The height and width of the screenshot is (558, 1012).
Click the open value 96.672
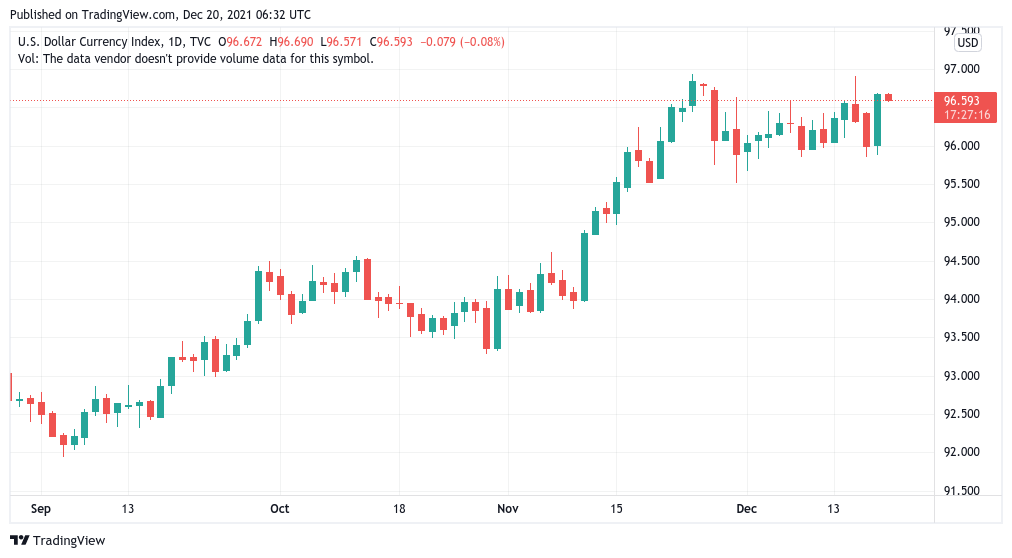244,42
